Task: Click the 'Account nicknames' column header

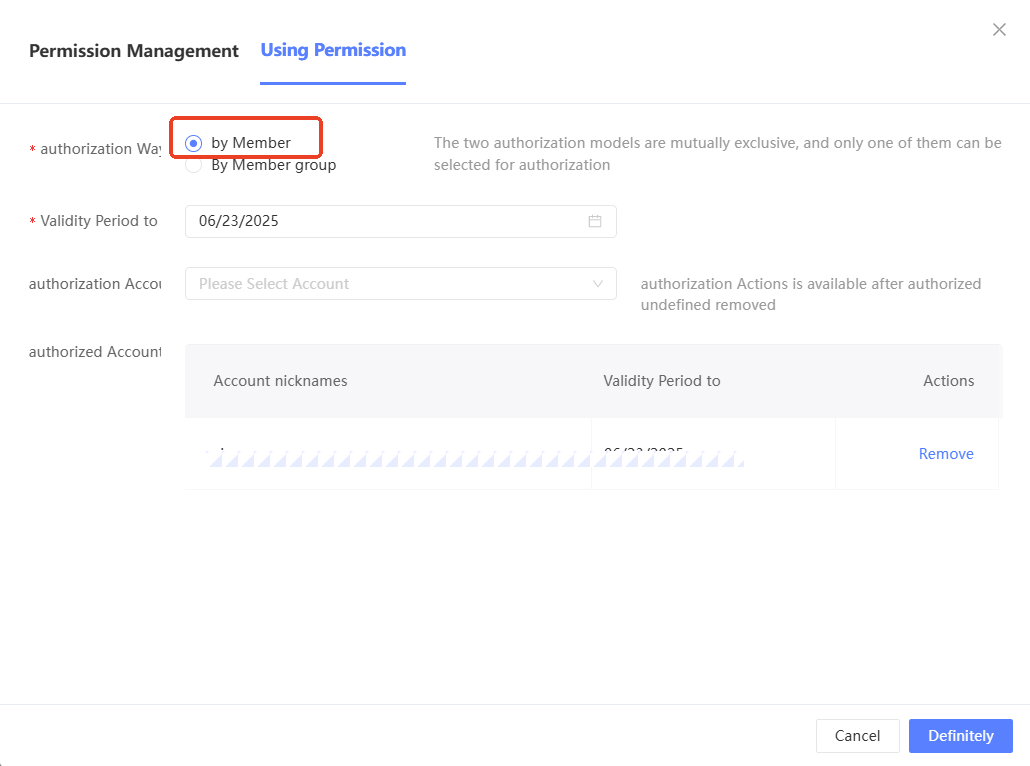Action: (280, 381)
